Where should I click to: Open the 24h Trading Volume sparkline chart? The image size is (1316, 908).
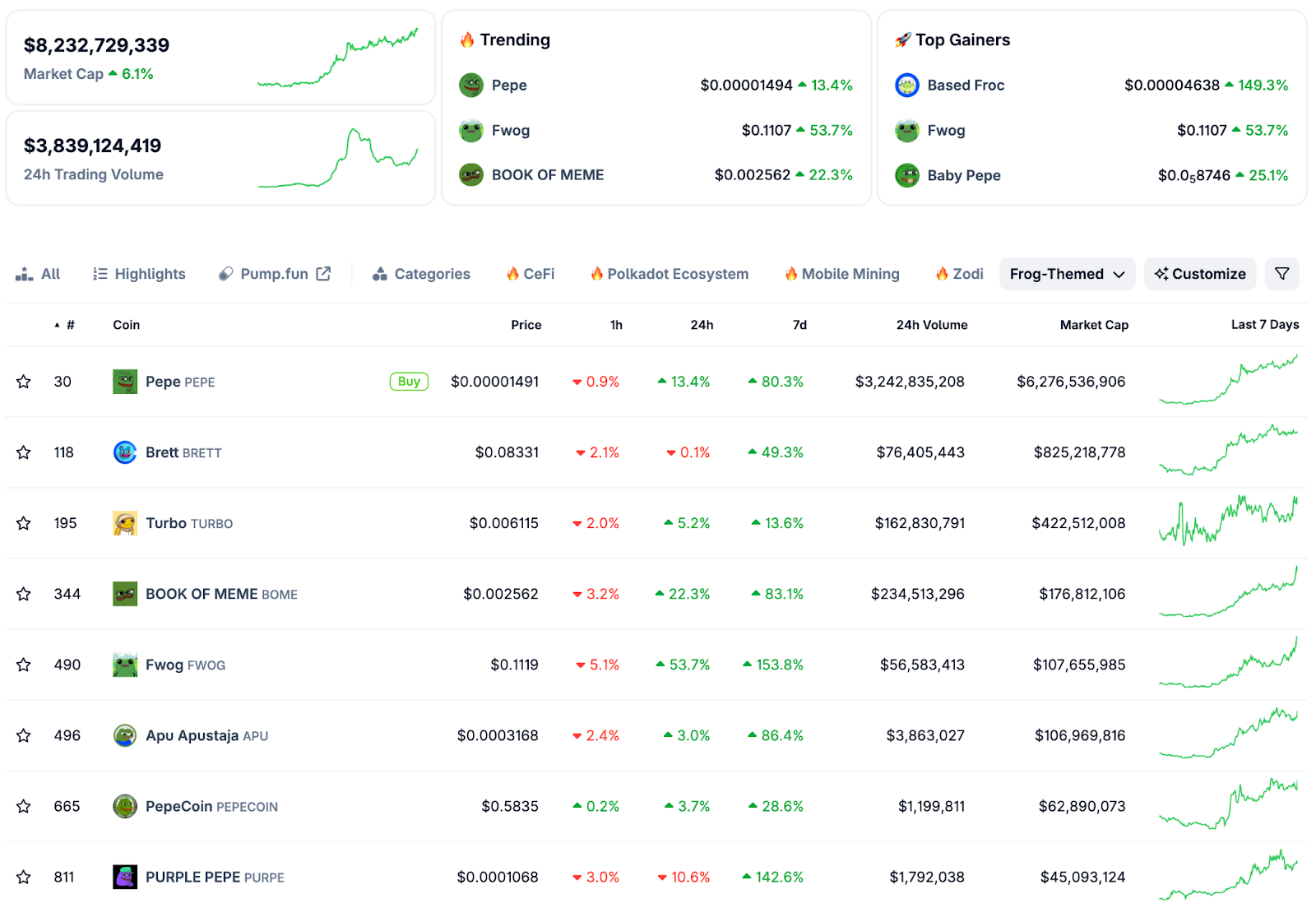tap(337, 158)
